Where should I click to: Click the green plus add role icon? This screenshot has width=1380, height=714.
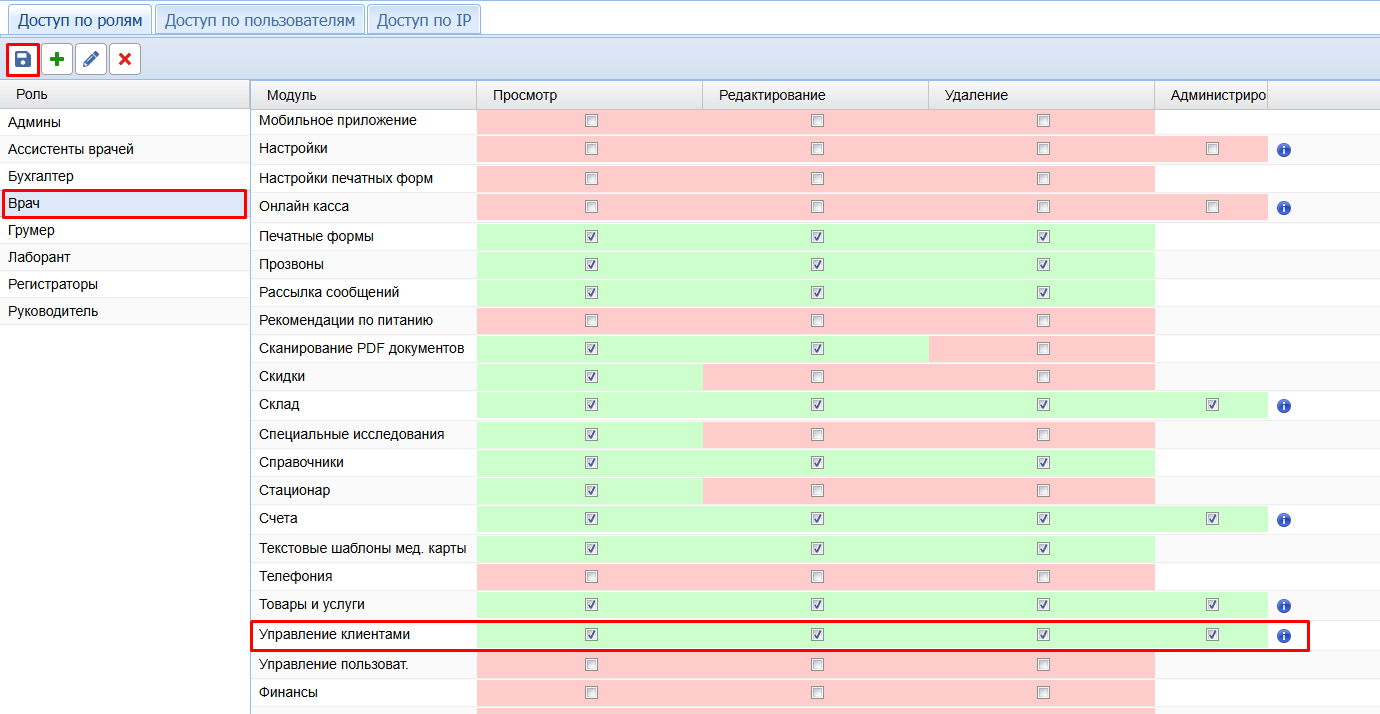(57, 60)
